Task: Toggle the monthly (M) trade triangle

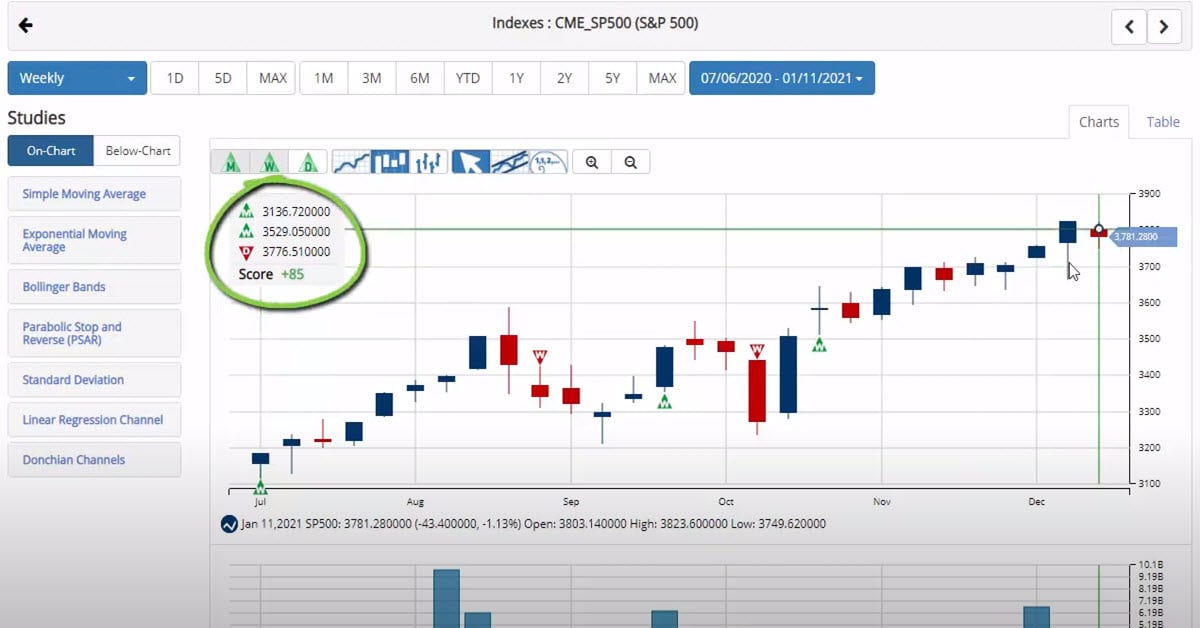Action: tap(230, 162)
